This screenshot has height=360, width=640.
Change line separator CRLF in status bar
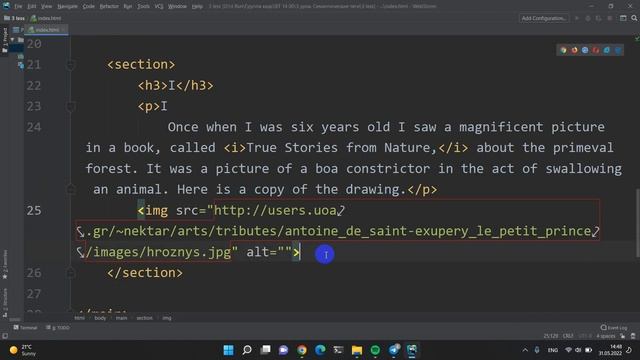pyautogui.click(x=568, y=336)
